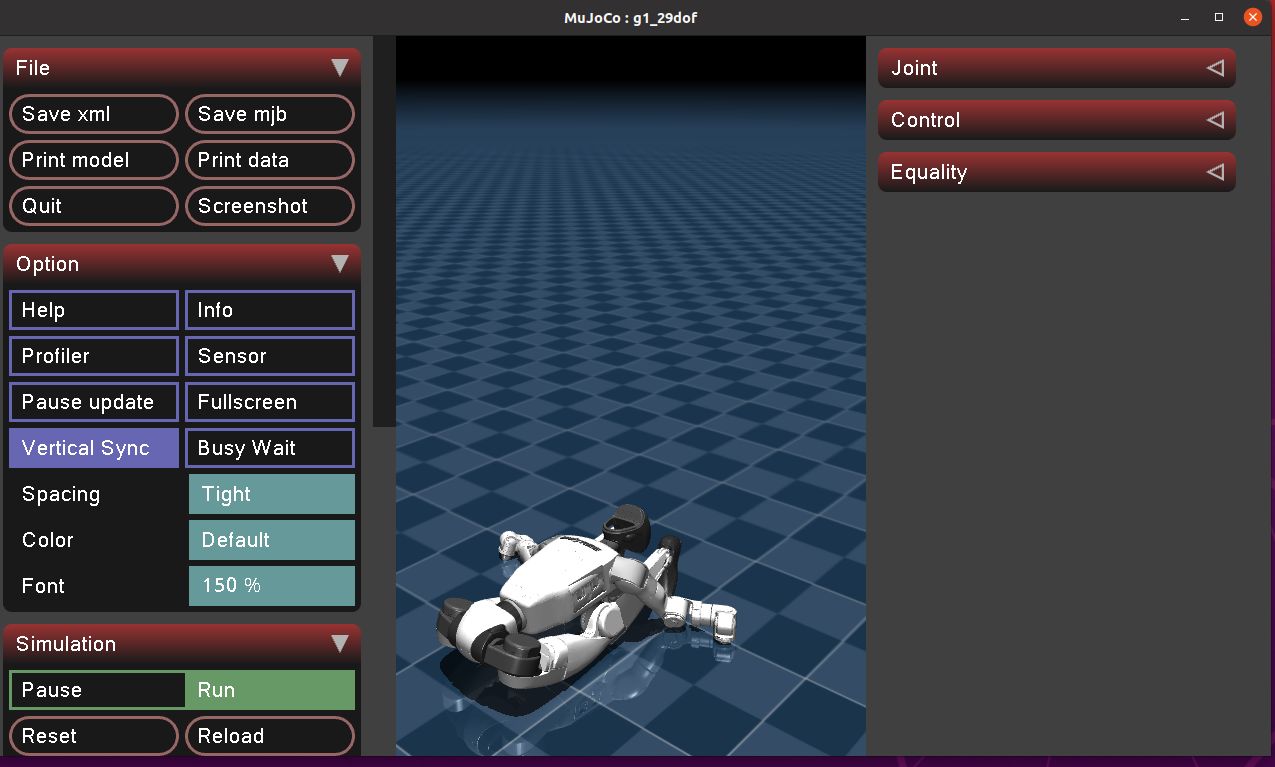Close the MuJoCo window
Image resolution: width=1275 pixels, height=767 pixels.
pyautogui.click(x=1252, y=17)
